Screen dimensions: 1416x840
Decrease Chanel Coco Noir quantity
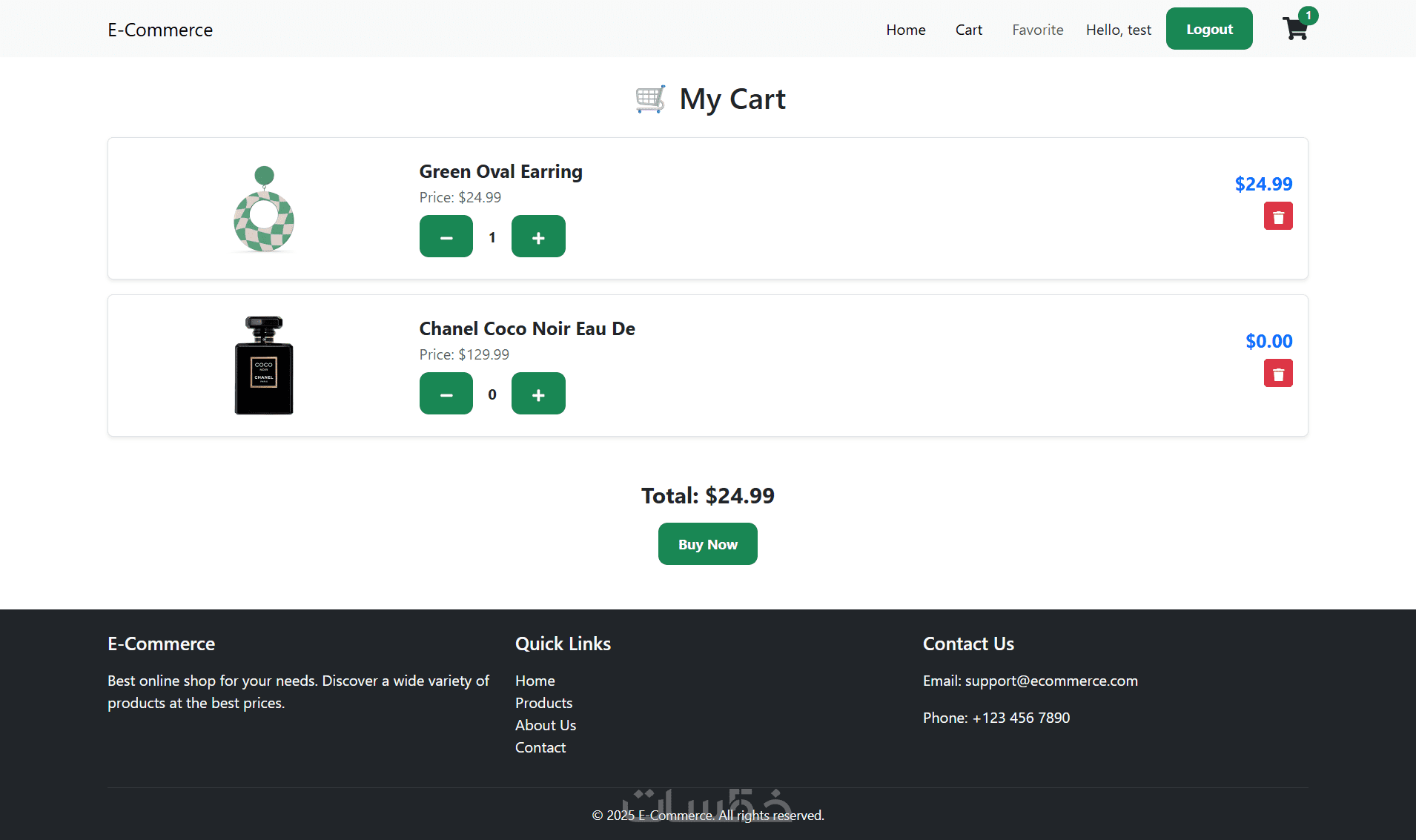click(x=446, y=394)
